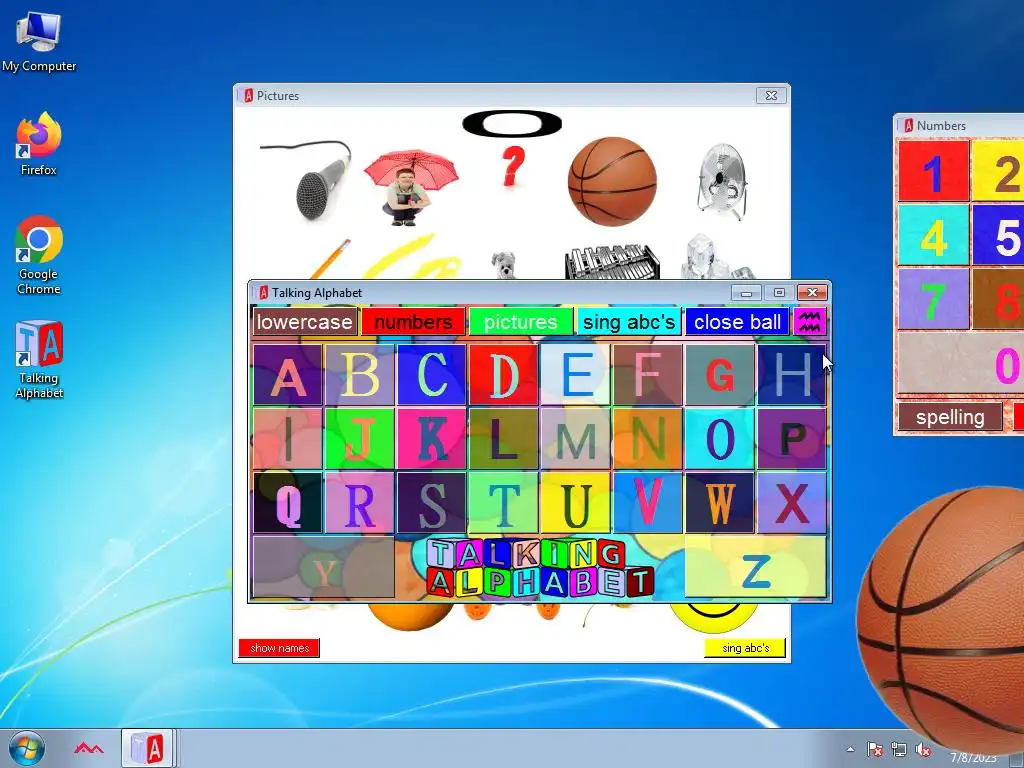1024x768 pixels.
Task: Click the letter B tile
Action: [359, 375]
